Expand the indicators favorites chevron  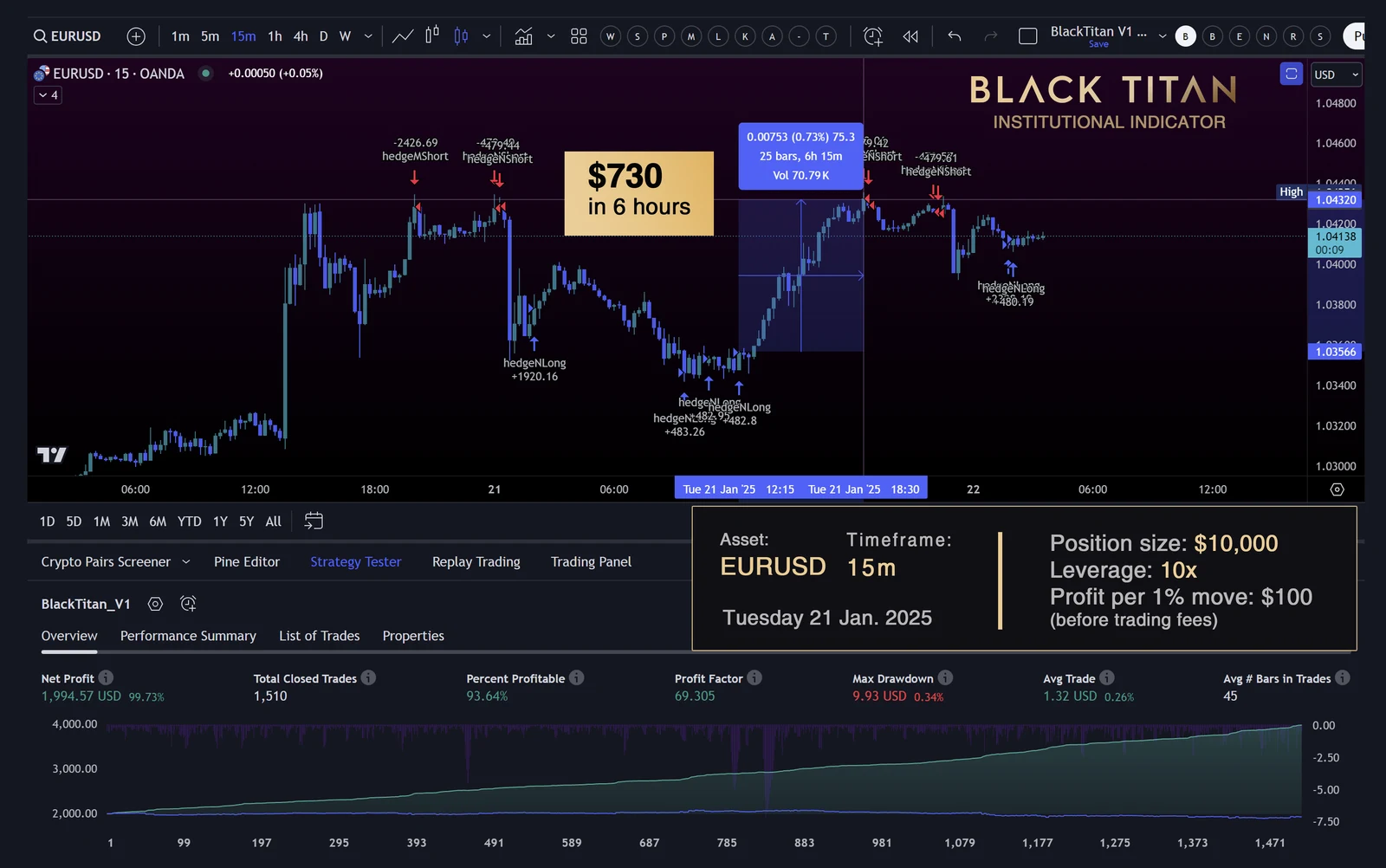pyautogui.click(x=551, y=36)
